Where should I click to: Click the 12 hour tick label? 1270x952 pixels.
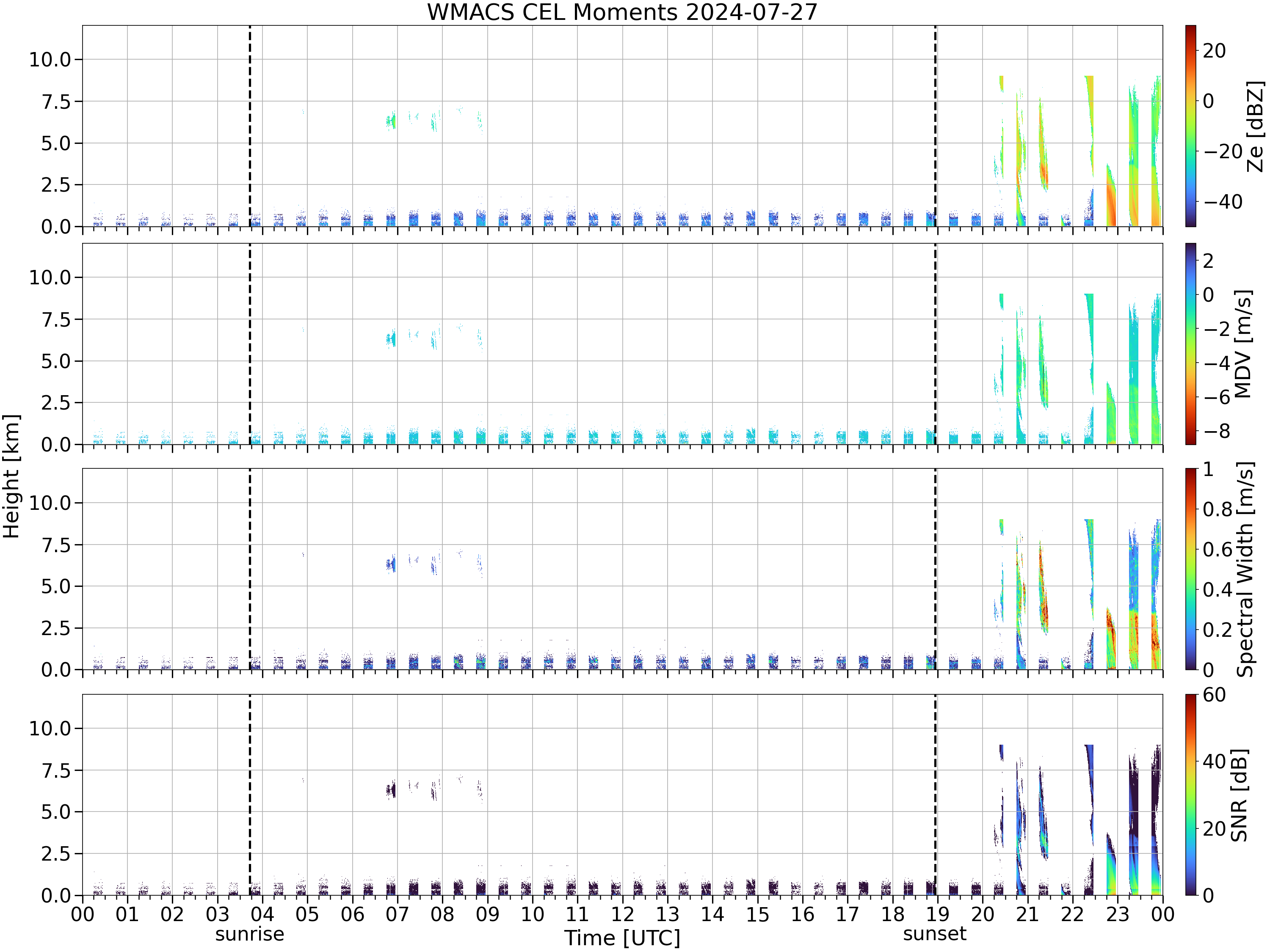pos(622,914)
